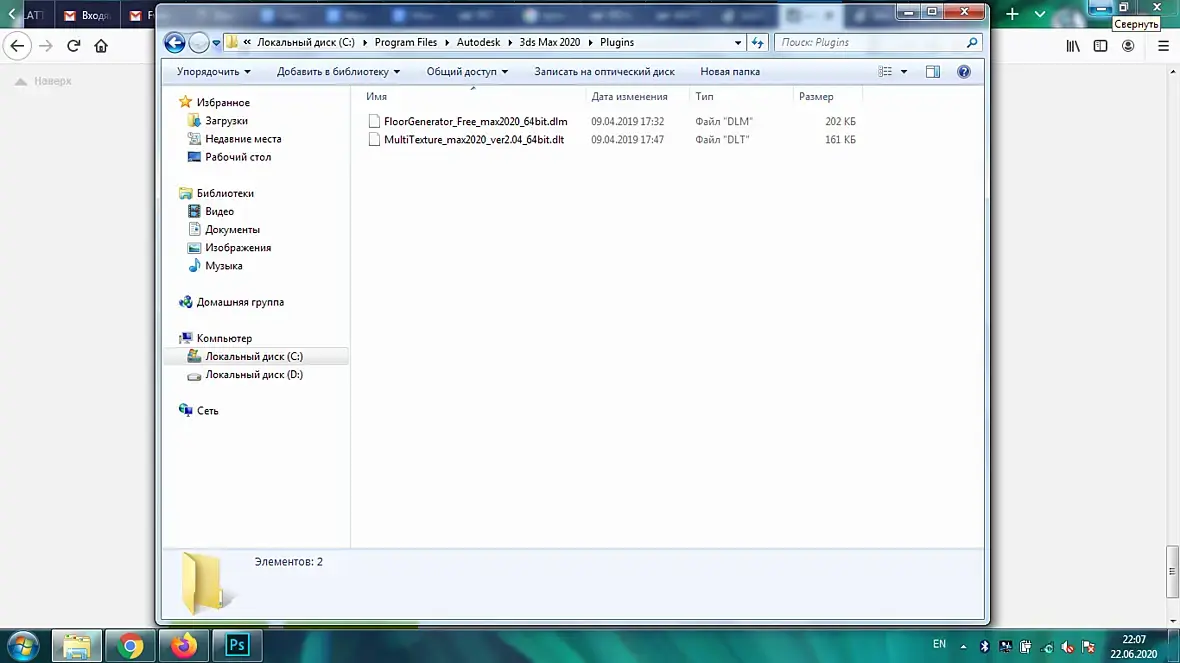This screenshot has height=663, width=1180.
Task: Open Firefox hamburger menu
Action: pyautogui.click(x=1163, y=46)
